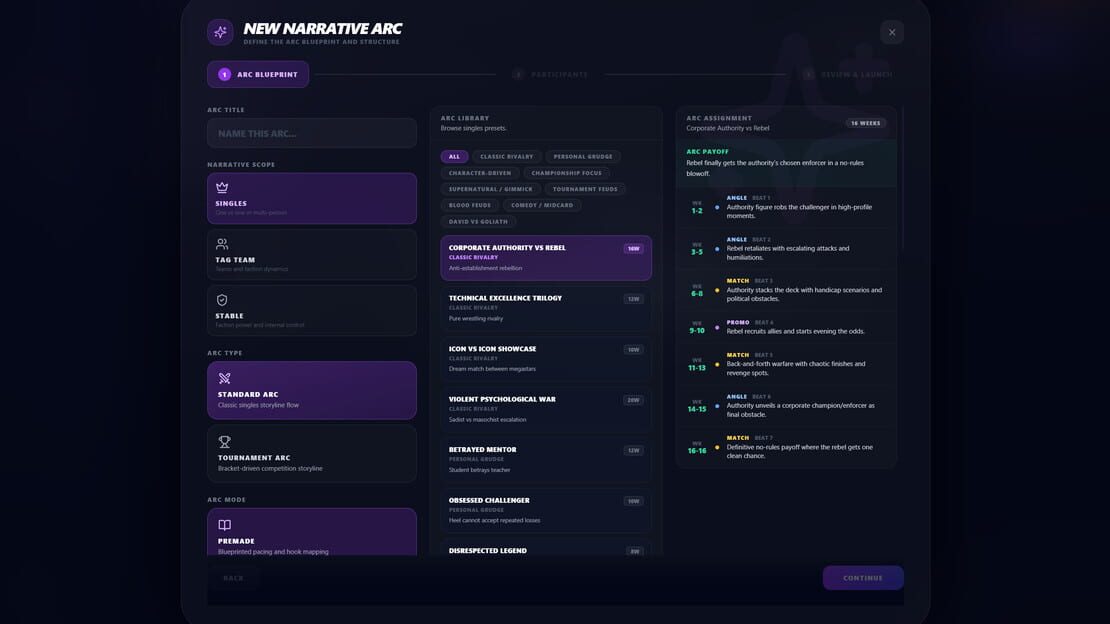1110x624 pixels.
Task: Click the 16 Weeks badge in Arc Assignment
Action: coord(865,123)
